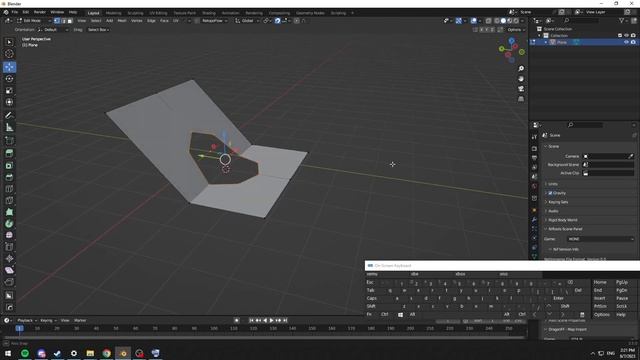640x360 pixels.
Task: Select the Measure tool
Action: click(9, 128)
